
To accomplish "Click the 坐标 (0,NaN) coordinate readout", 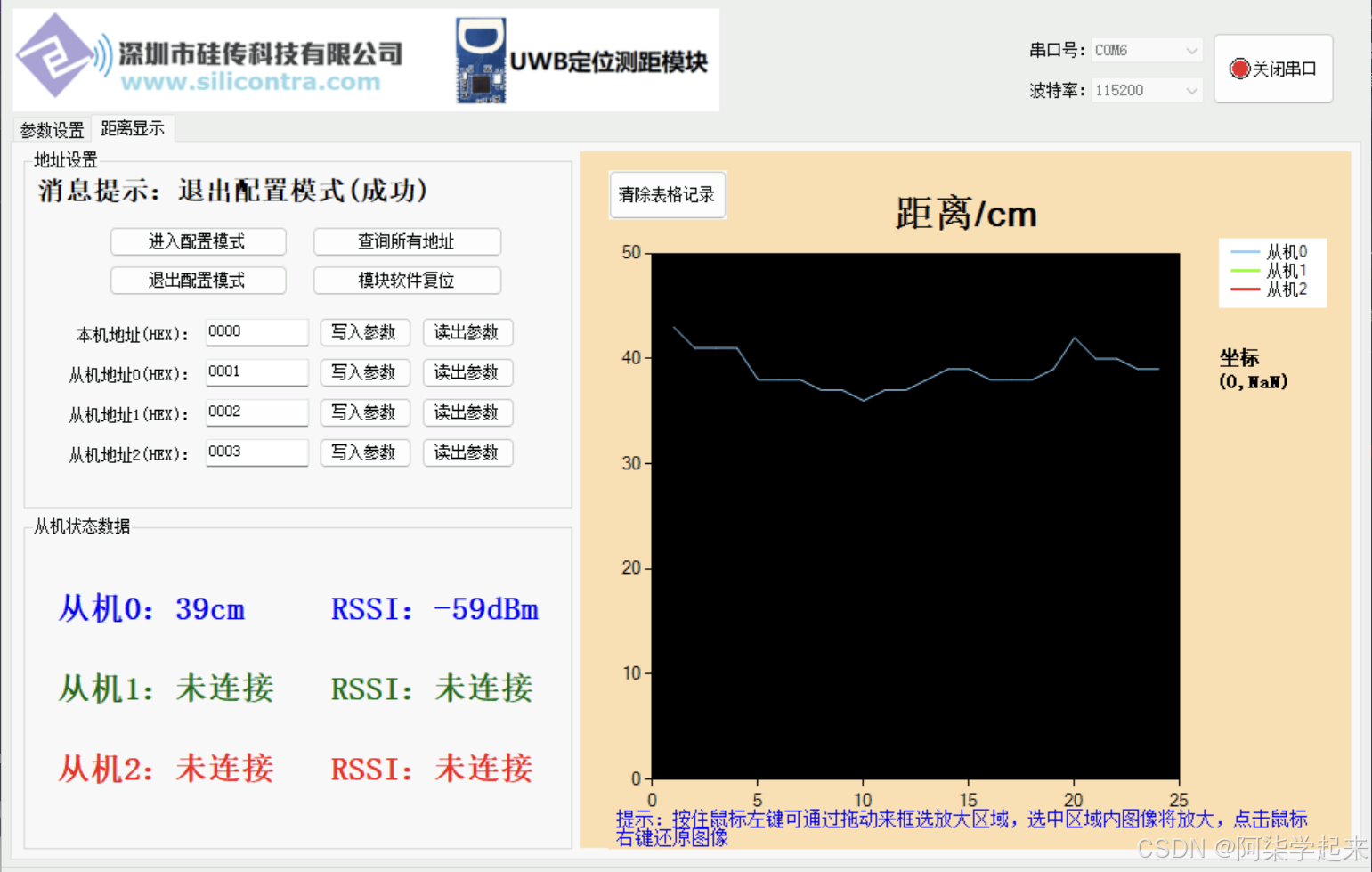I will [x=1254, y=370].
